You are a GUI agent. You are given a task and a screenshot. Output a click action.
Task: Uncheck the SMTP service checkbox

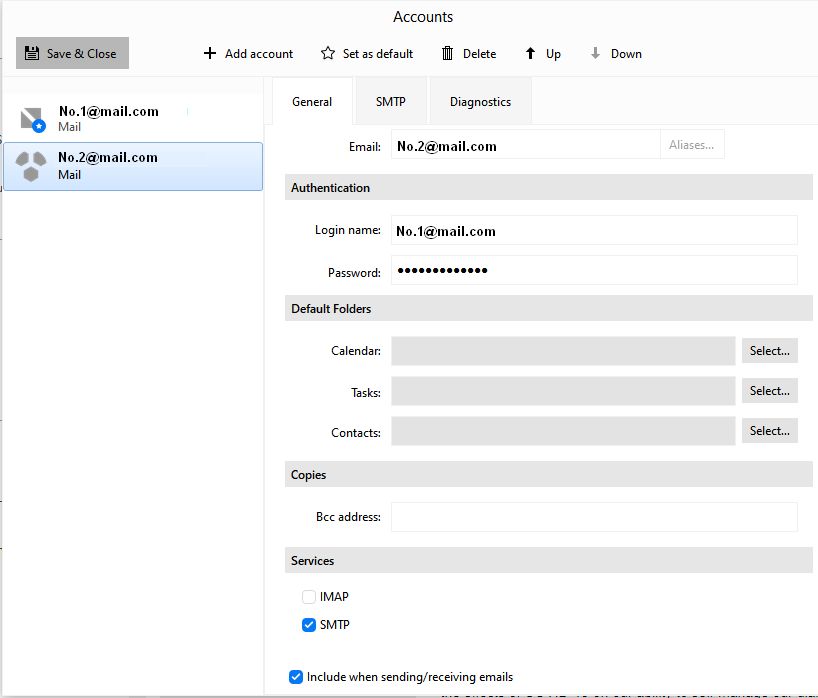pyautogui.click(x=309, y=625)
